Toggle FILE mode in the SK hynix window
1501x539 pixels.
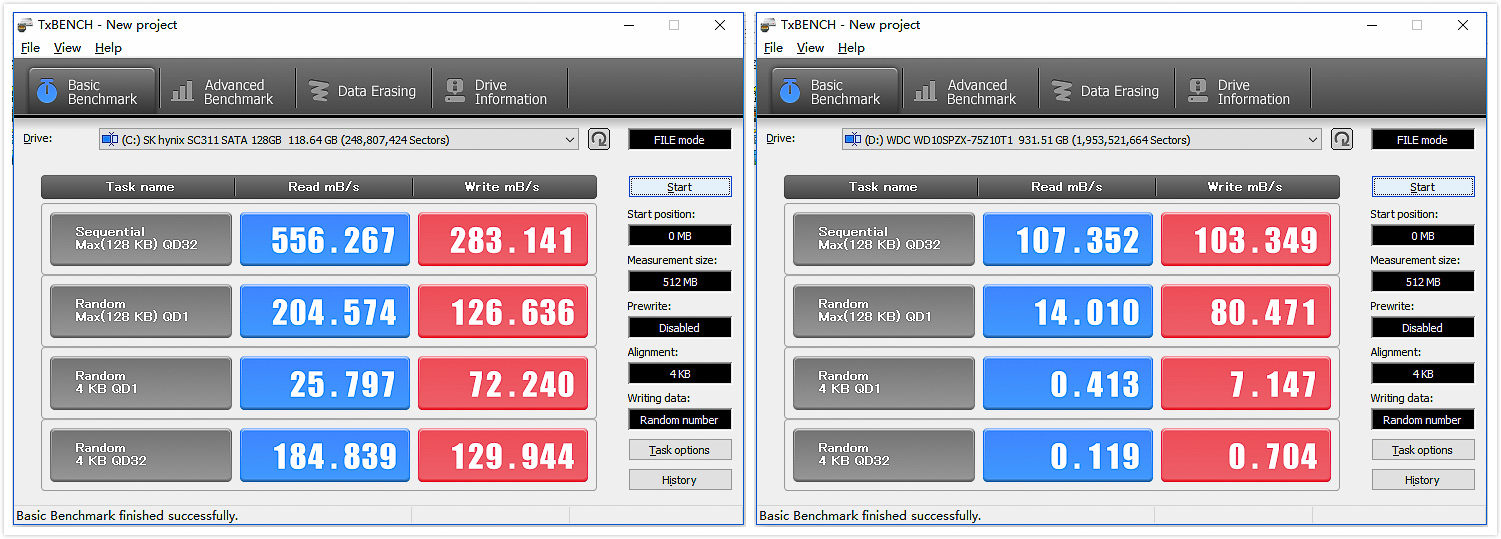pyautogui.click(x=679, y=140)
